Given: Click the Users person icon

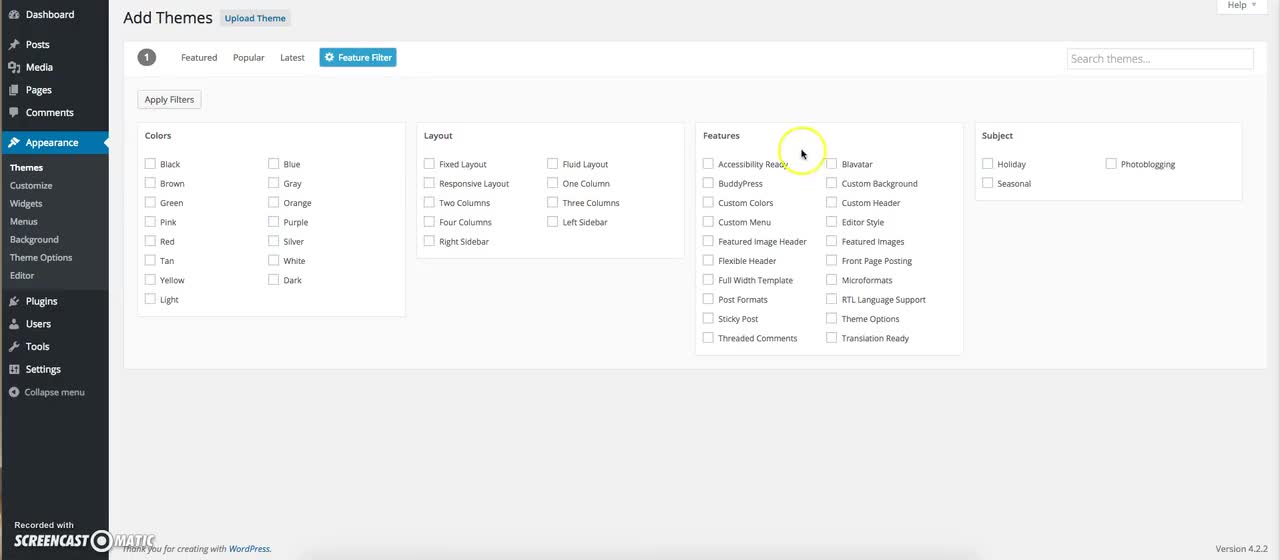Looking at the screenshot, I should coord(14,324).
